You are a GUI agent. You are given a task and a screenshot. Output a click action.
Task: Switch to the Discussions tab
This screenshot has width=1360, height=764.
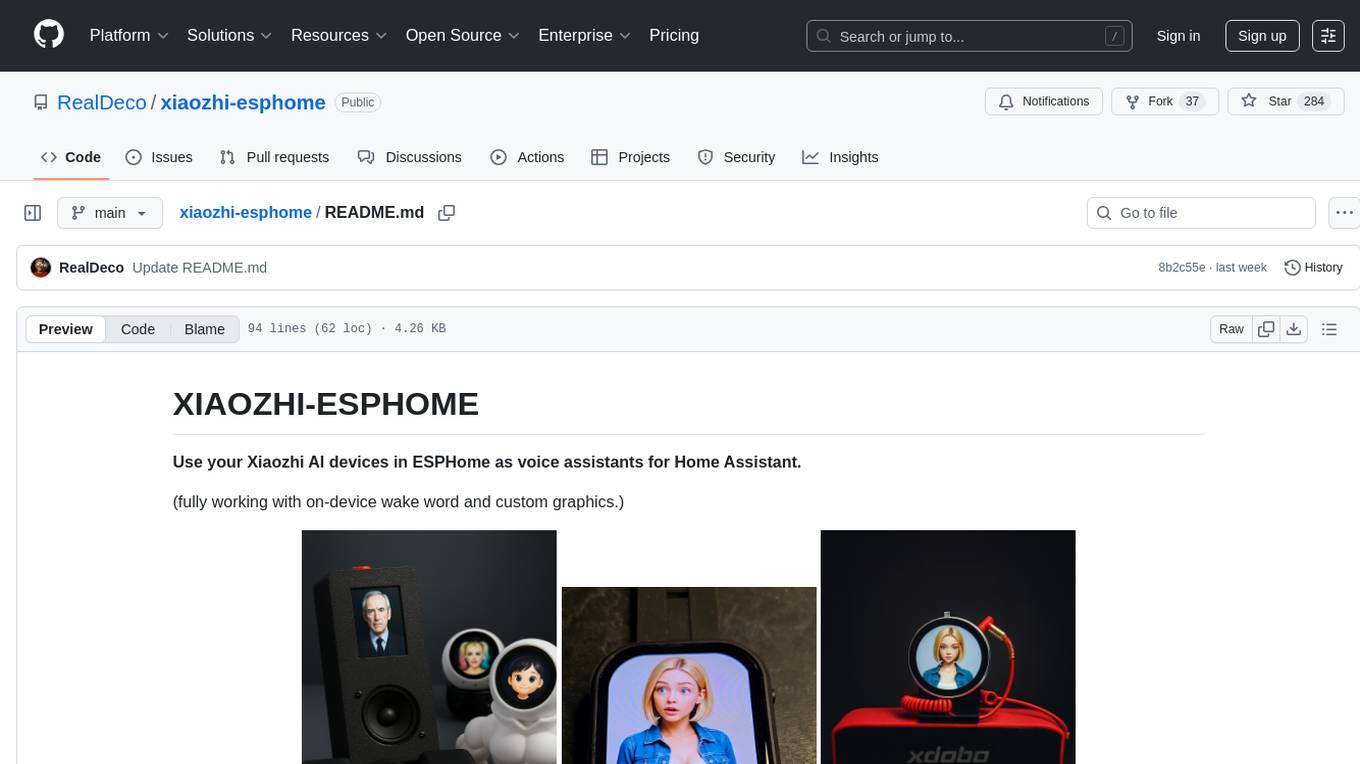click(410, 157)
